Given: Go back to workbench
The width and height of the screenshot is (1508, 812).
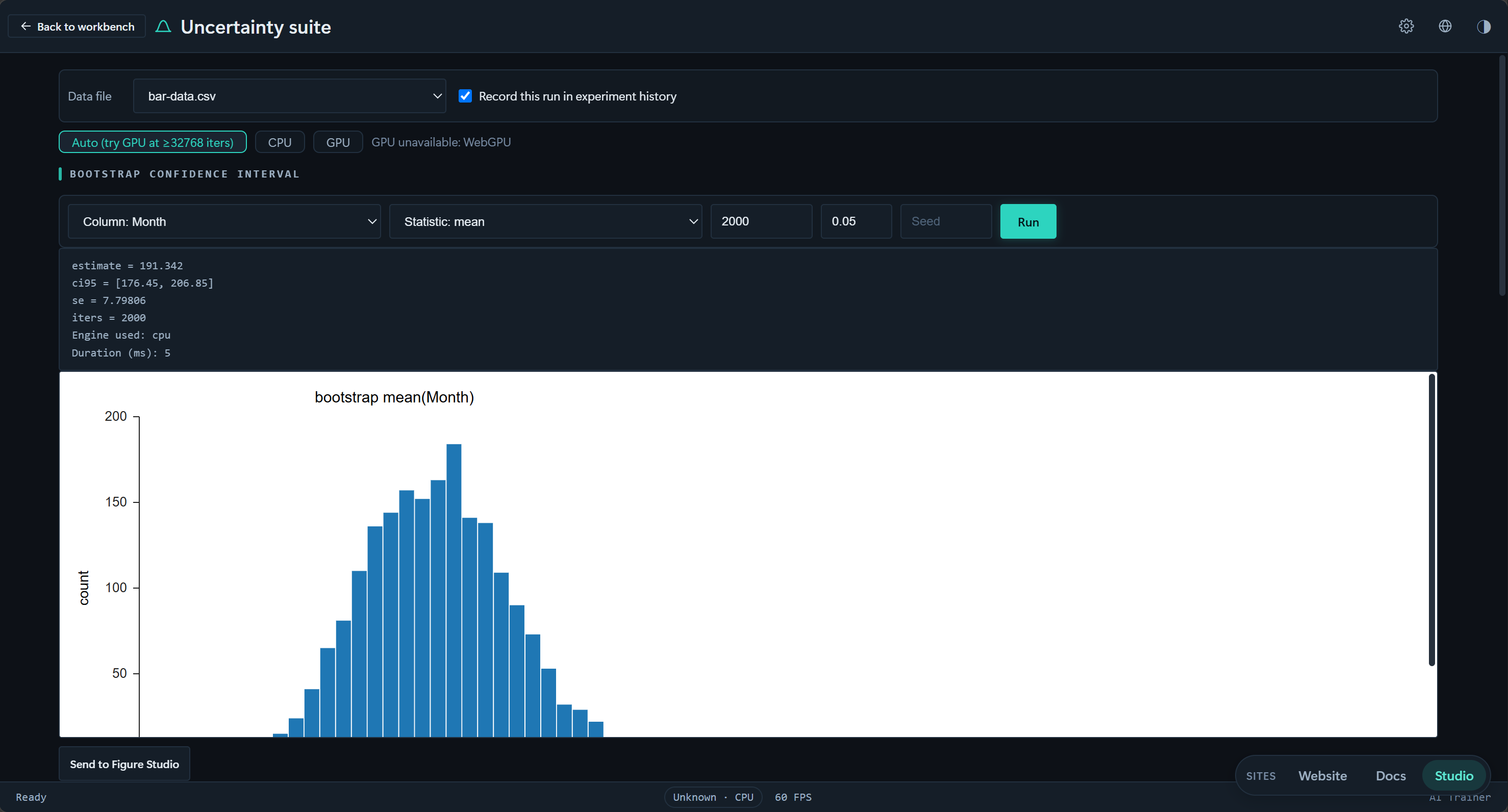Looking at the screenshot, I should 77,27.
